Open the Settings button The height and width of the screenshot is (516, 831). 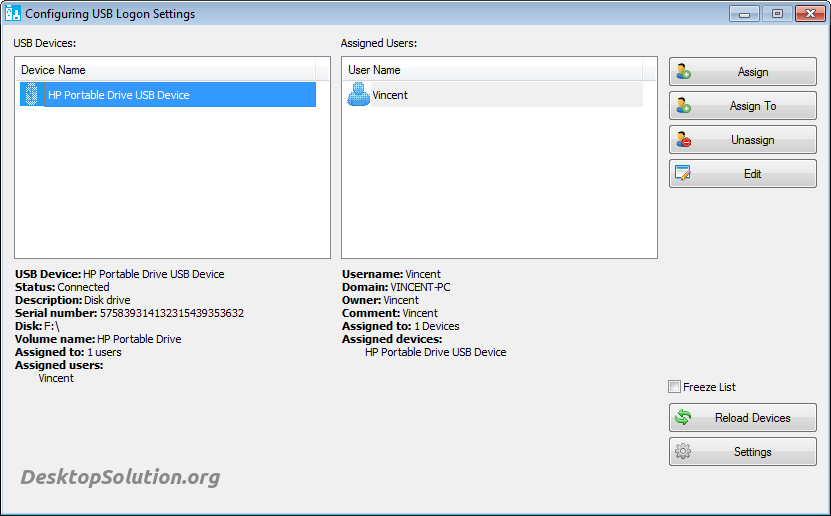click(x=742, y=451)
